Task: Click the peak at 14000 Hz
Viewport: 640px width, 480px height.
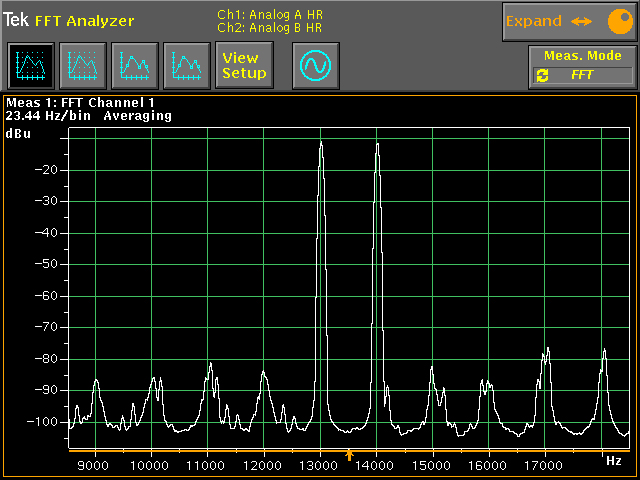Action: click(x=377, y=146)
